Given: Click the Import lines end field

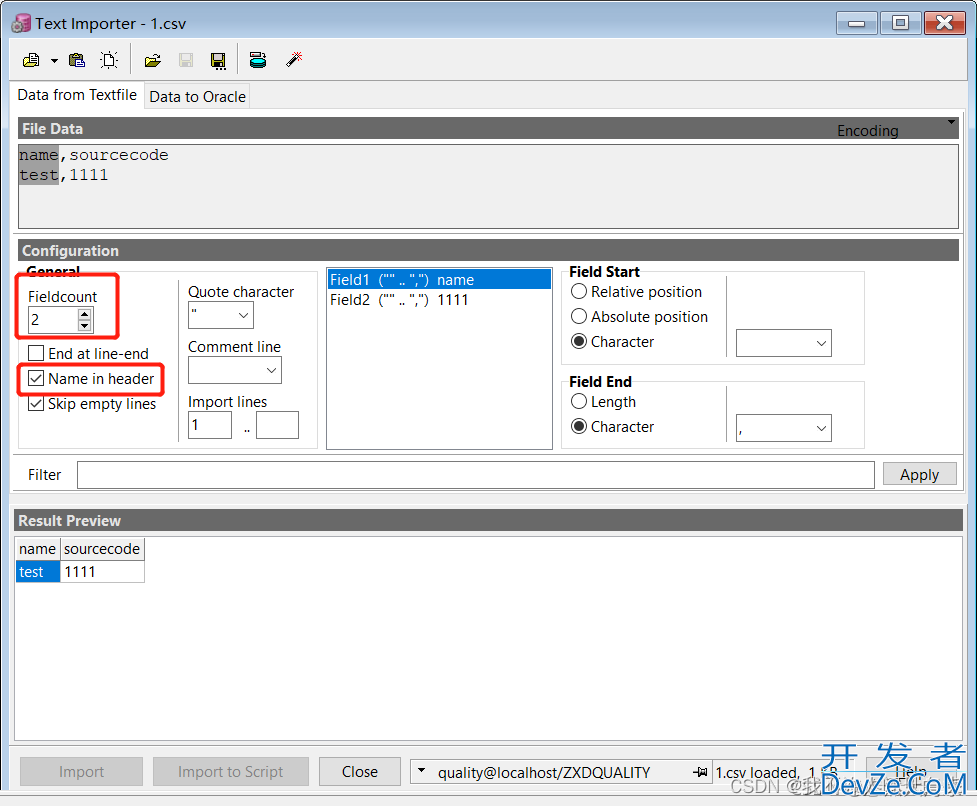Looking at the screenshot, I should click(x=277, y=425).
